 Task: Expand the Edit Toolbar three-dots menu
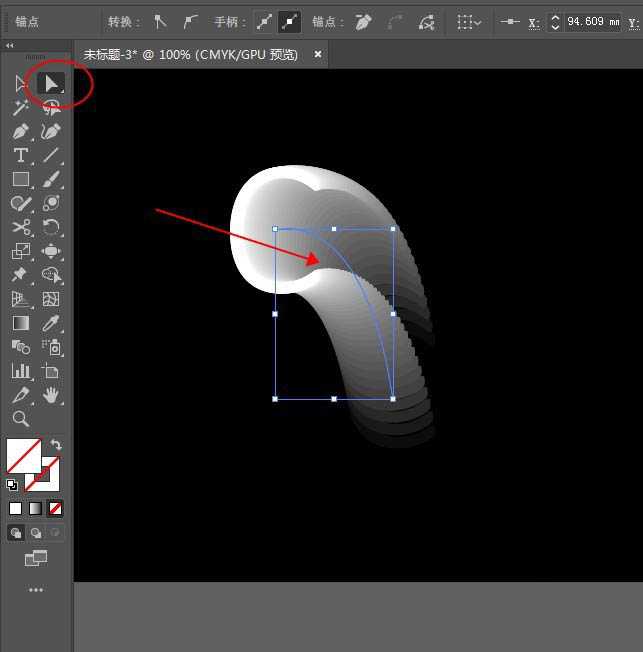tap(36, 590)
